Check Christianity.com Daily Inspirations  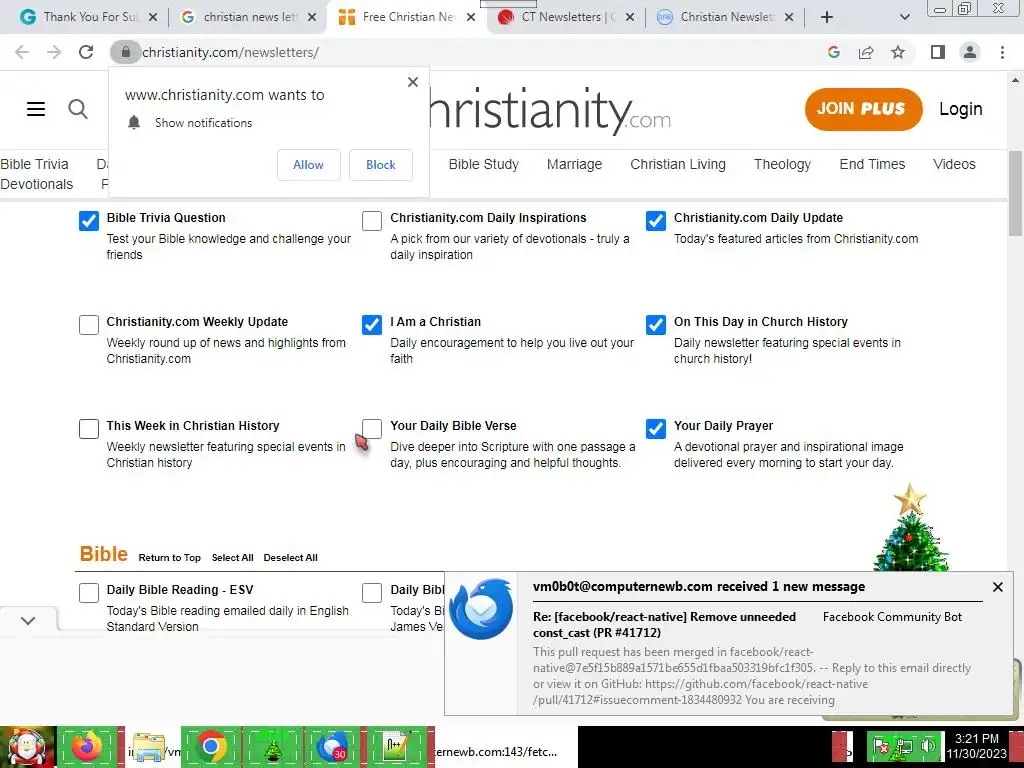pos(372,221)
